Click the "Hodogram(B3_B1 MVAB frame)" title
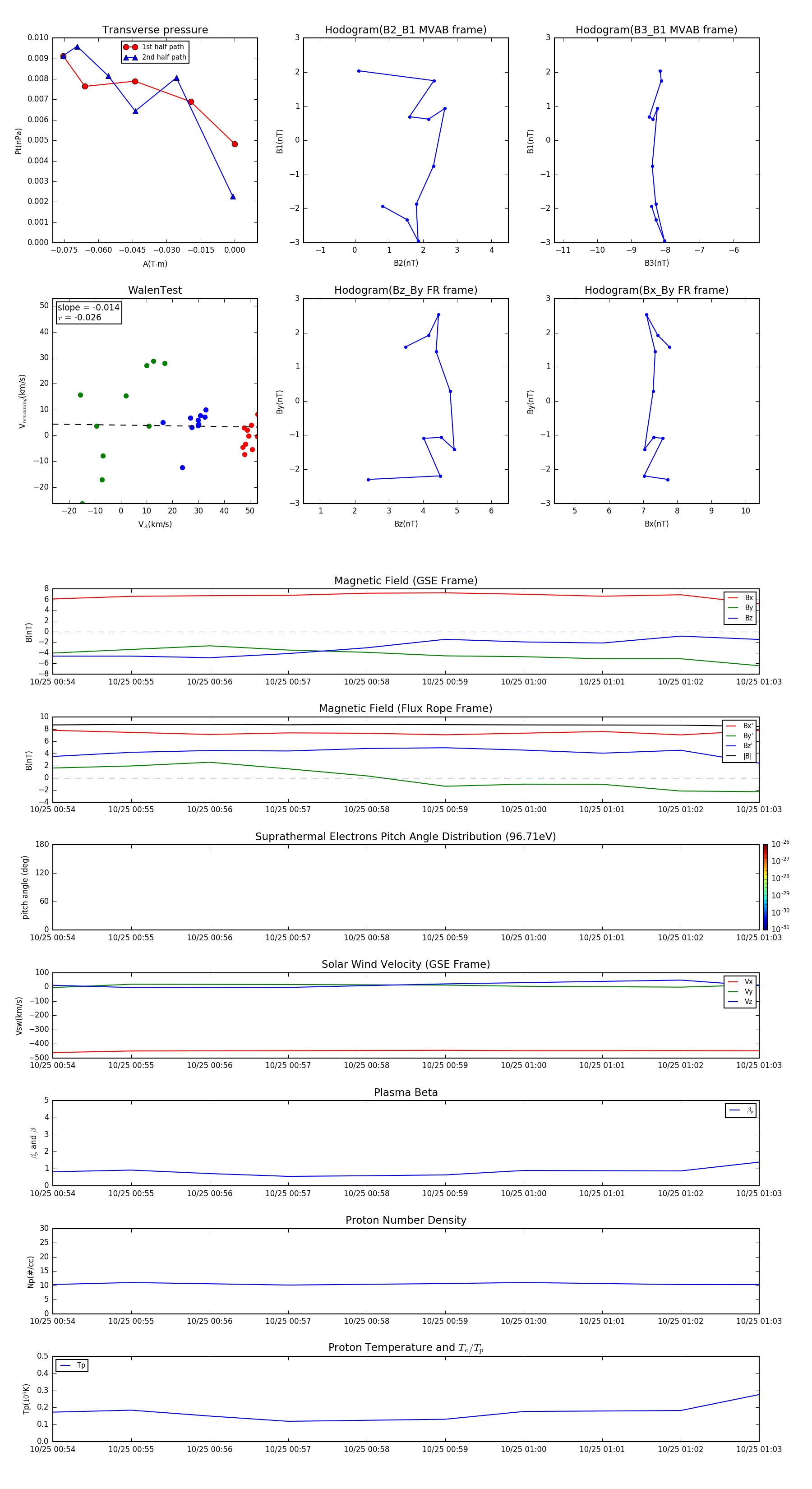The height and width of the screenshot is (1489, 812). pos(656,30)
